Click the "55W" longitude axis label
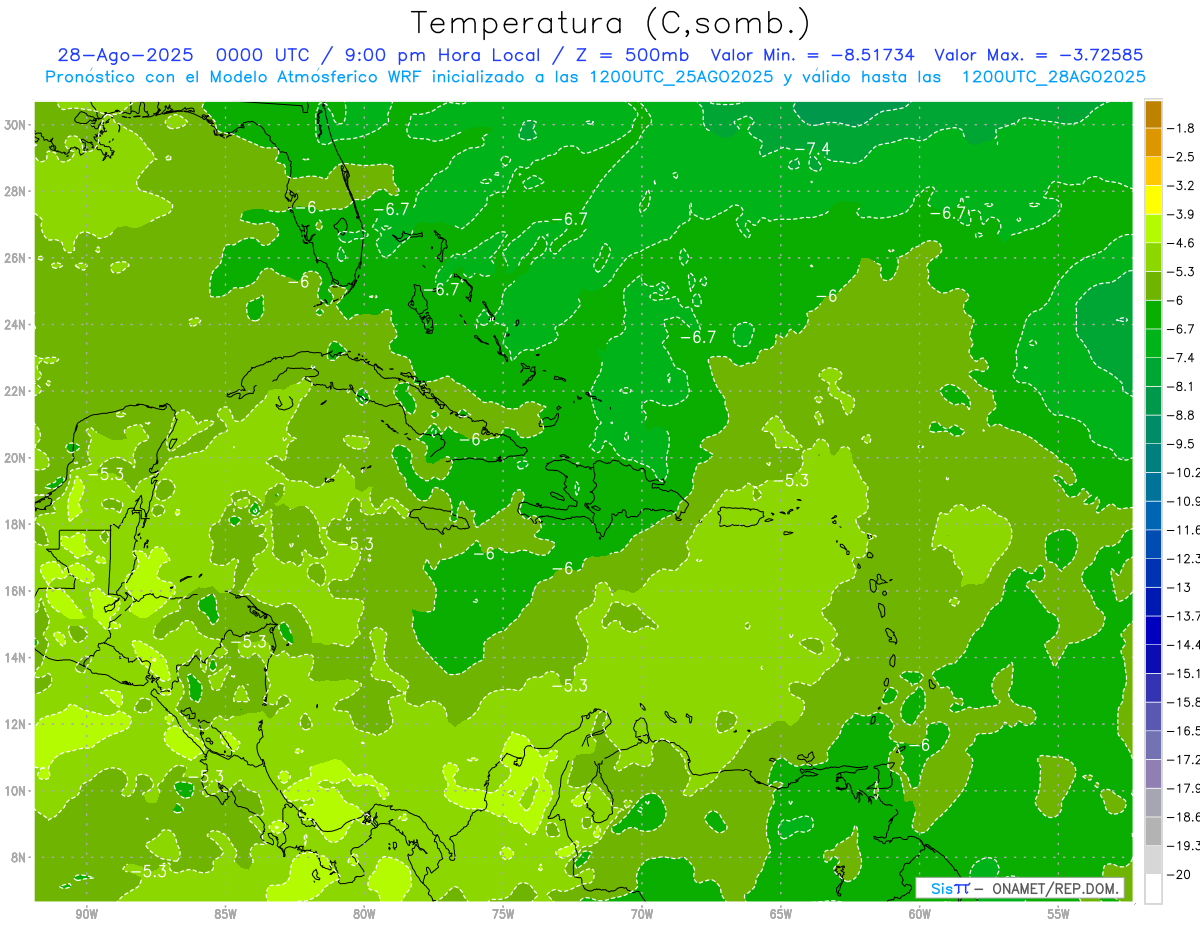 tap(1059, 914)
